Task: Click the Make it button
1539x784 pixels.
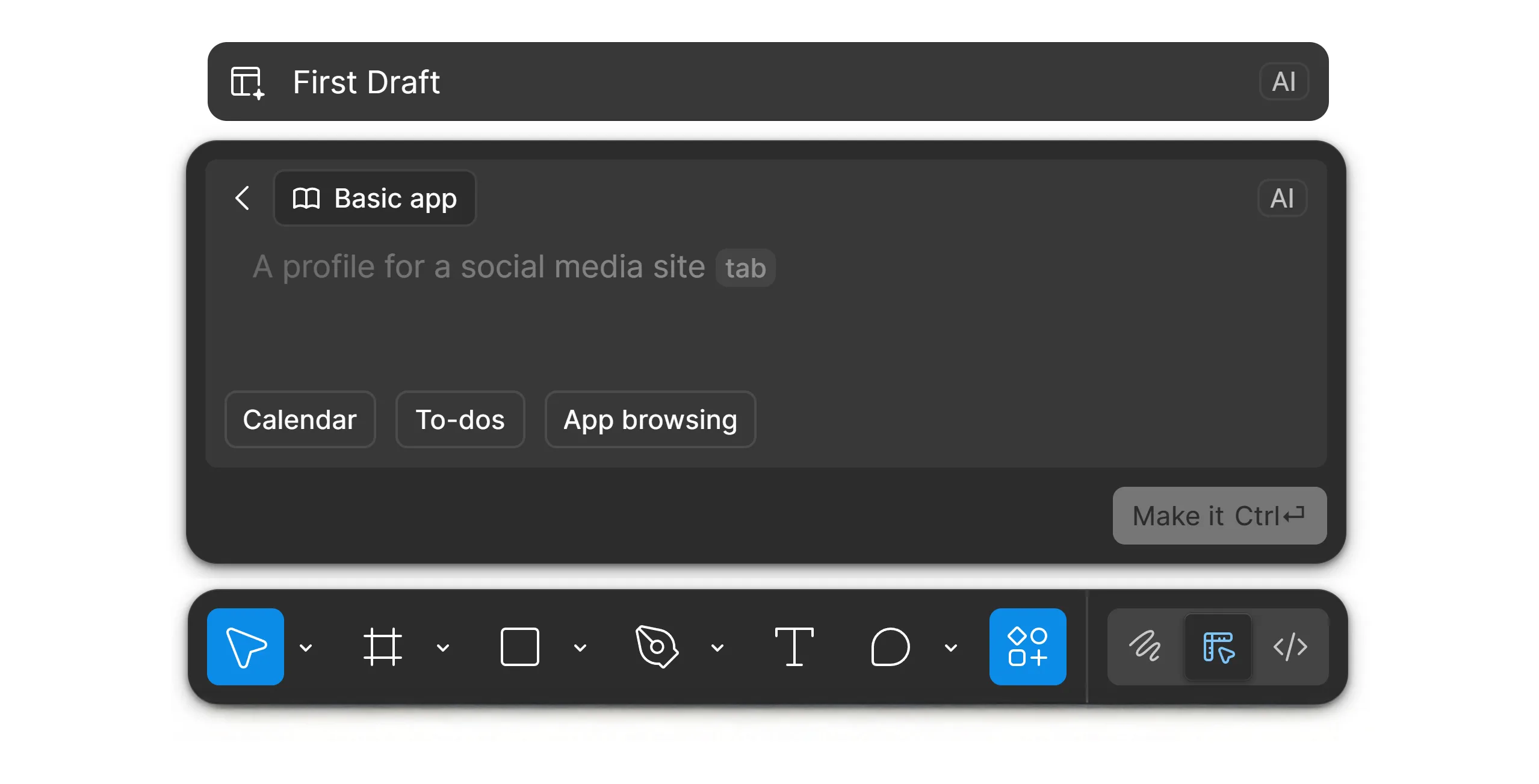Action: pyautogui.click(x=1219, y=516)
